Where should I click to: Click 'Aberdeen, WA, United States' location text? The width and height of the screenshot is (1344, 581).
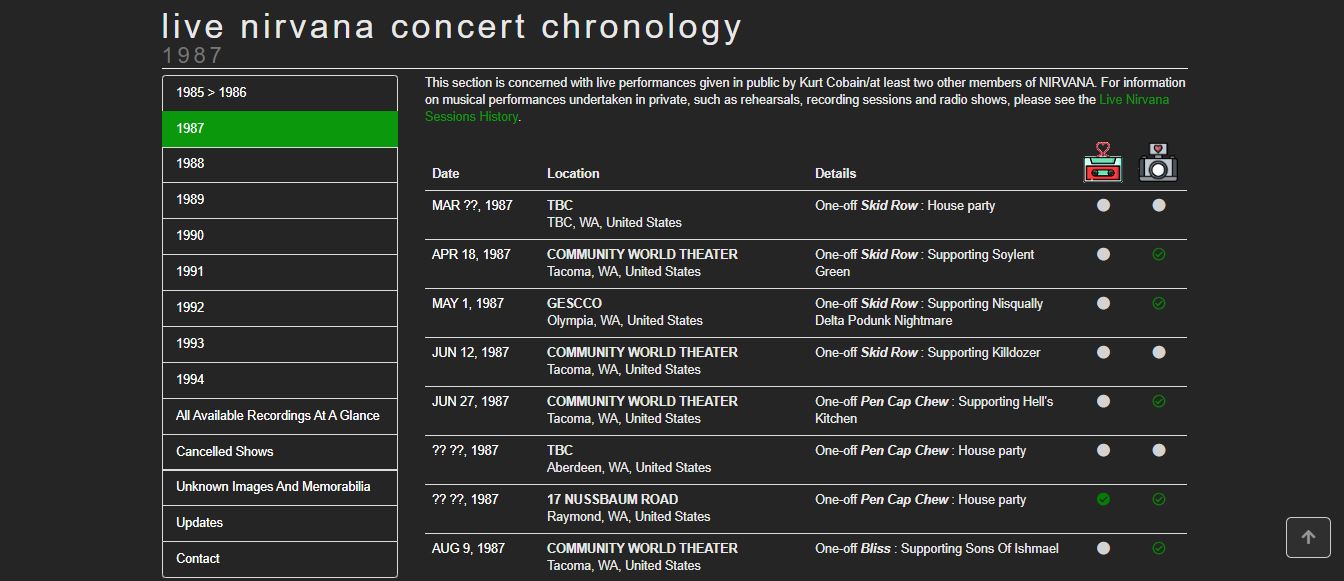[x=629, y=467]
